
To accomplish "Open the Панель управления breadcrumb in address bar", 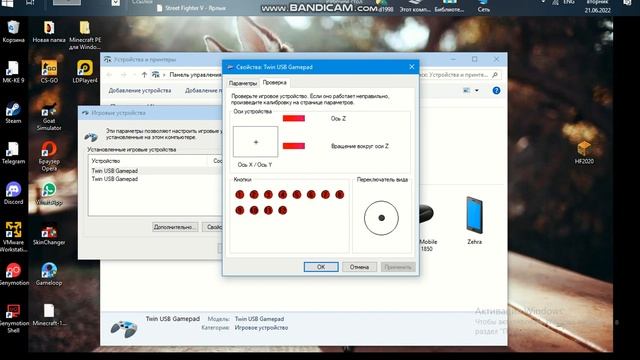I will pos(195,75).
